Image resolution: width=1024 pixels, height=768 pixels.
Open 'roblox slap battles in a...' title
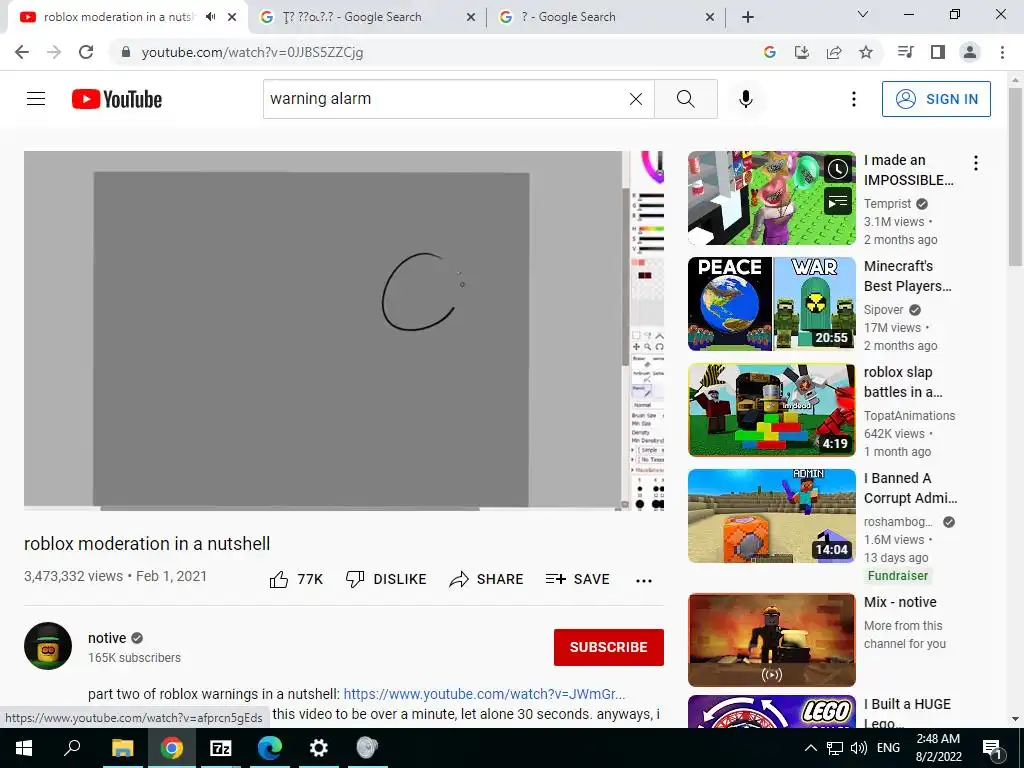[x=903, y=382]
